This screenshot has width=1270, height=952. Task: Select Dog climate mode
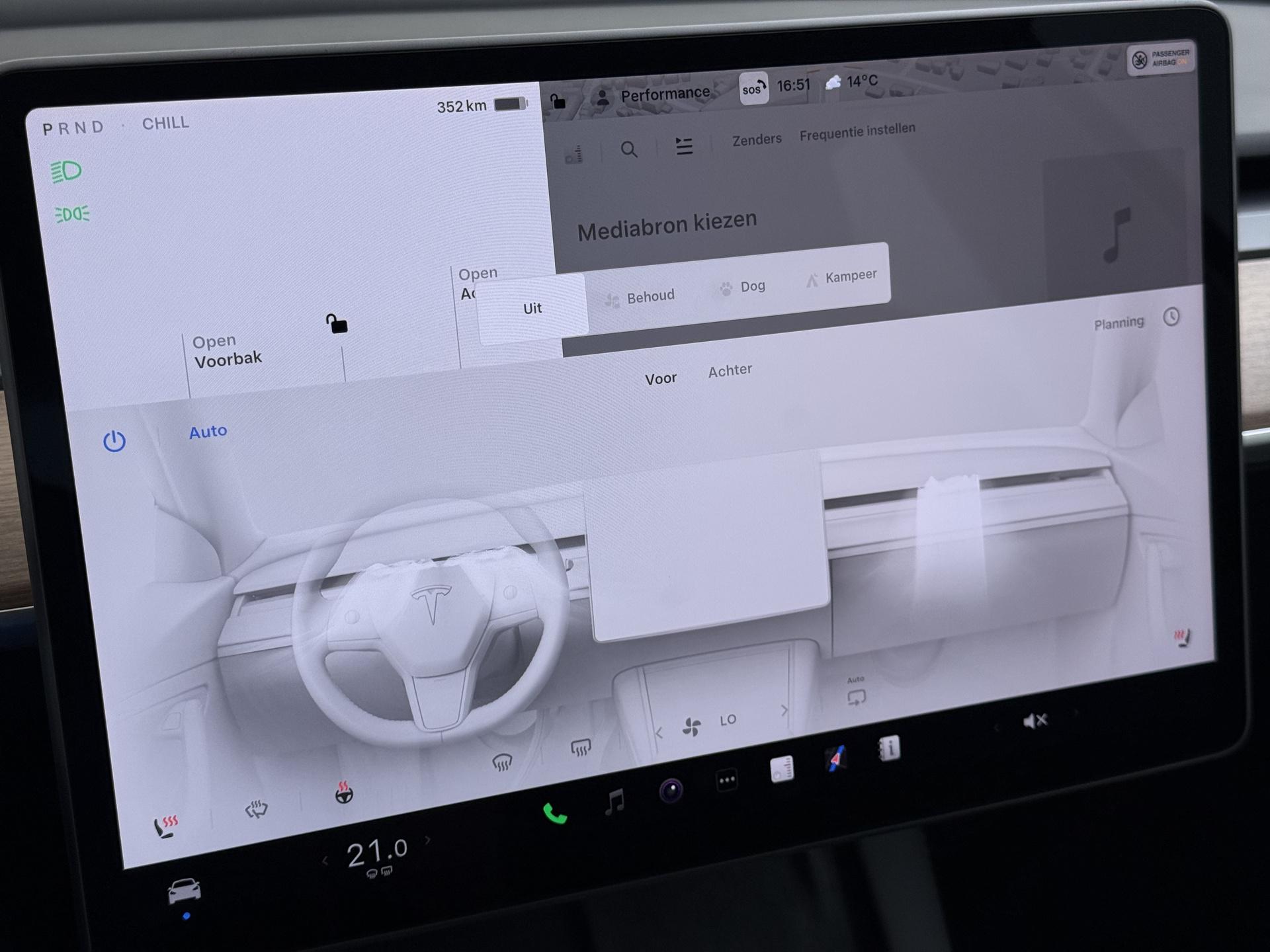pos(743,287)
